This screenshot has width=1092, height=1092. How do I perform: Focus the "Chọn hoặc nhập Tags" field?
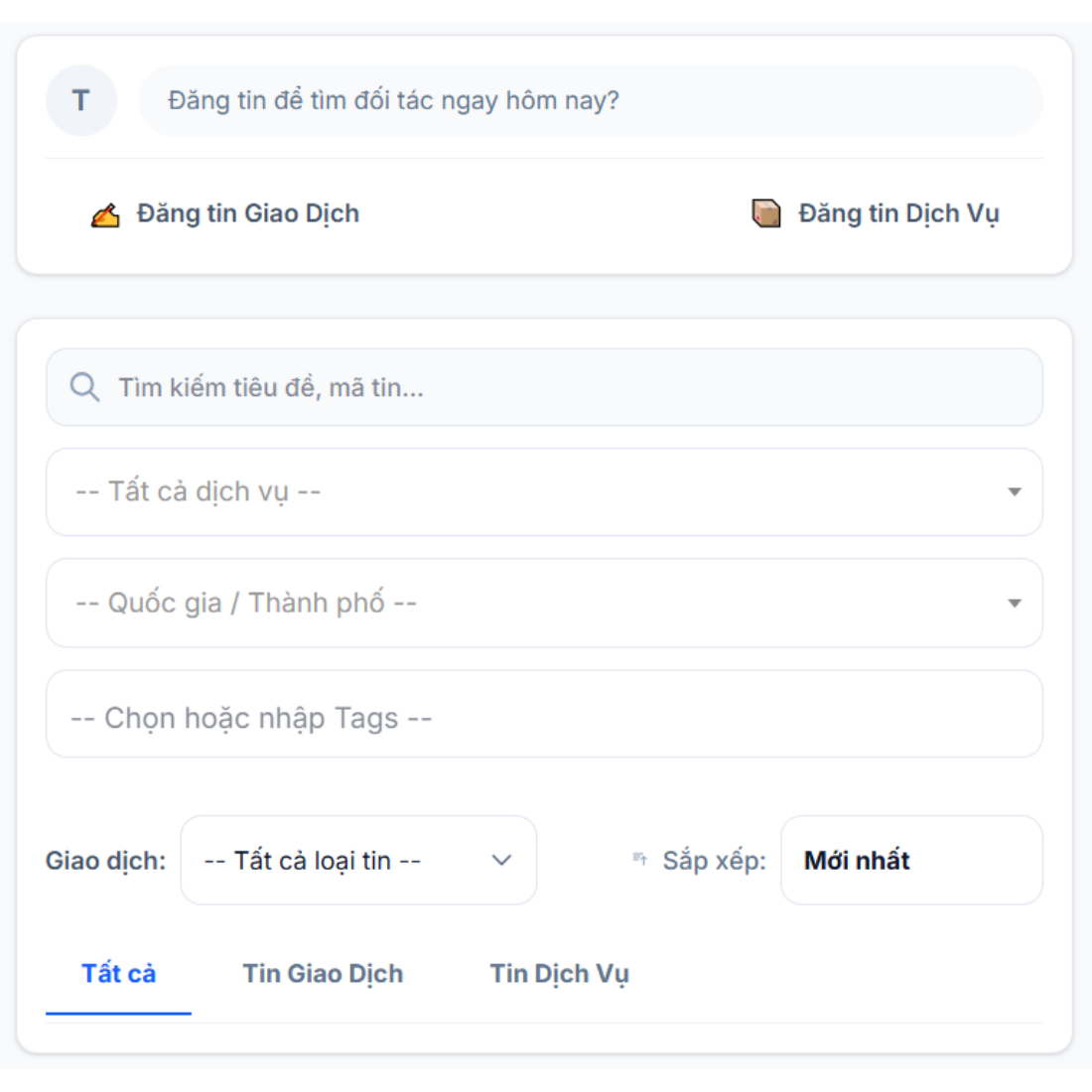(544, 718)
